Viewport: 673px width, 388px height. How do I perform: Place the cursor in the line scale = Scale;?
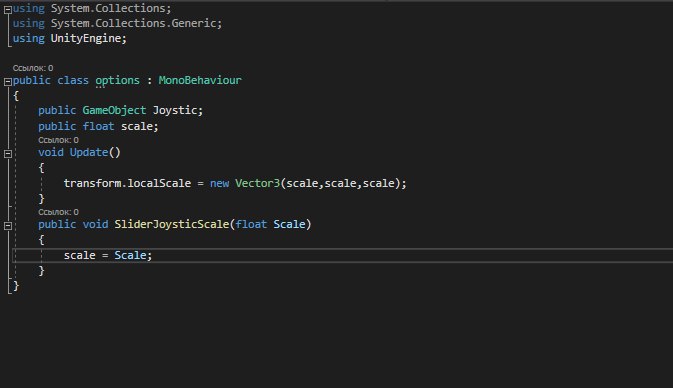point(343,255)
